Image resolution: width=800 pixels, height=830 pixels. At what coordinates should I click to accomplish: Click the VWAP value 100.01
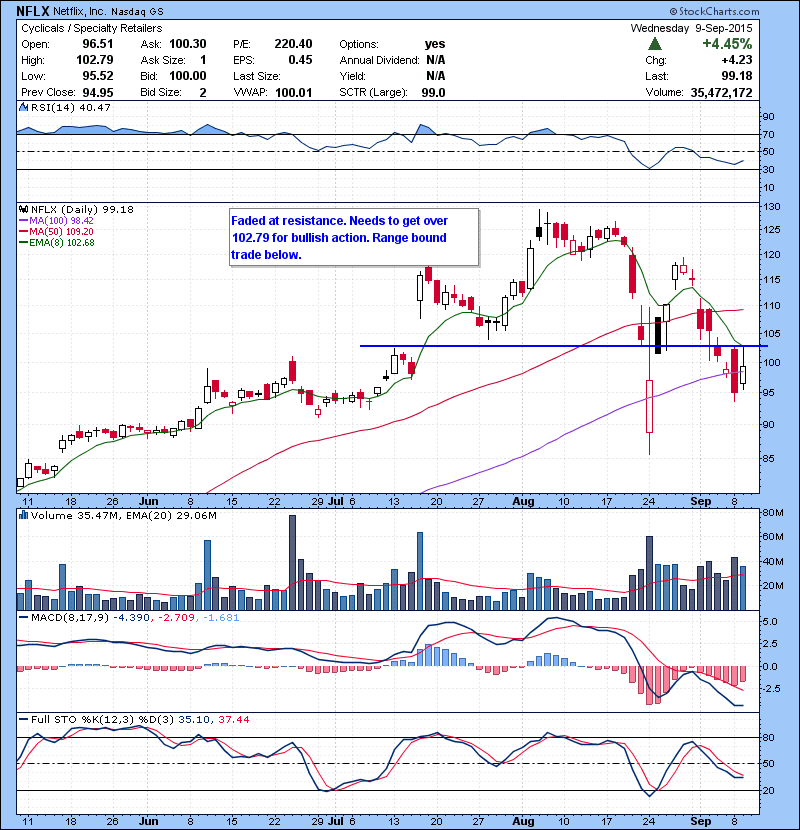pyautogui.click(x=293, y=93)
